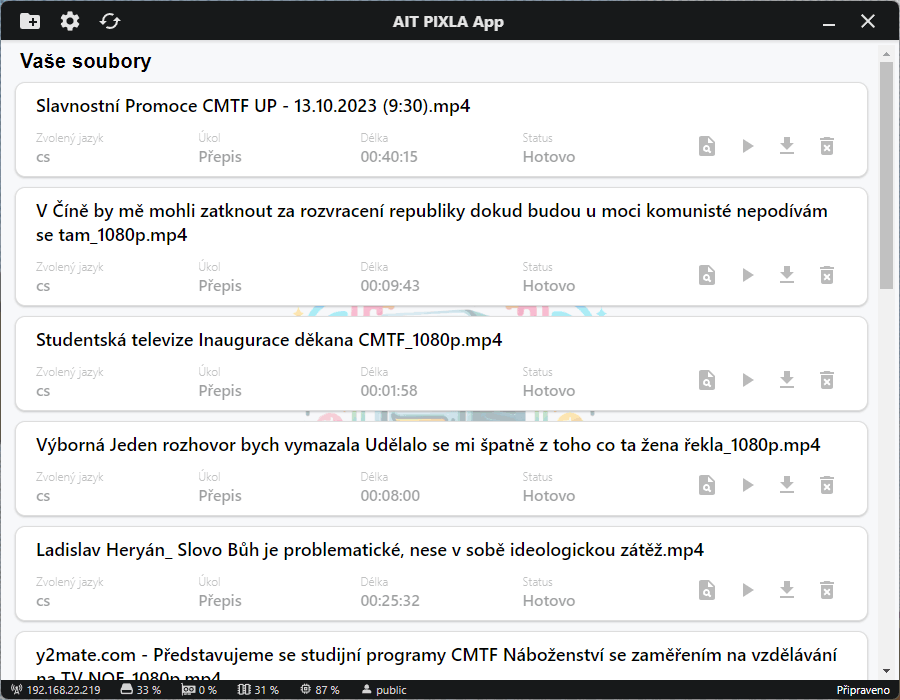Click the scroll down arrow of the scrollbar

point(886,670)
